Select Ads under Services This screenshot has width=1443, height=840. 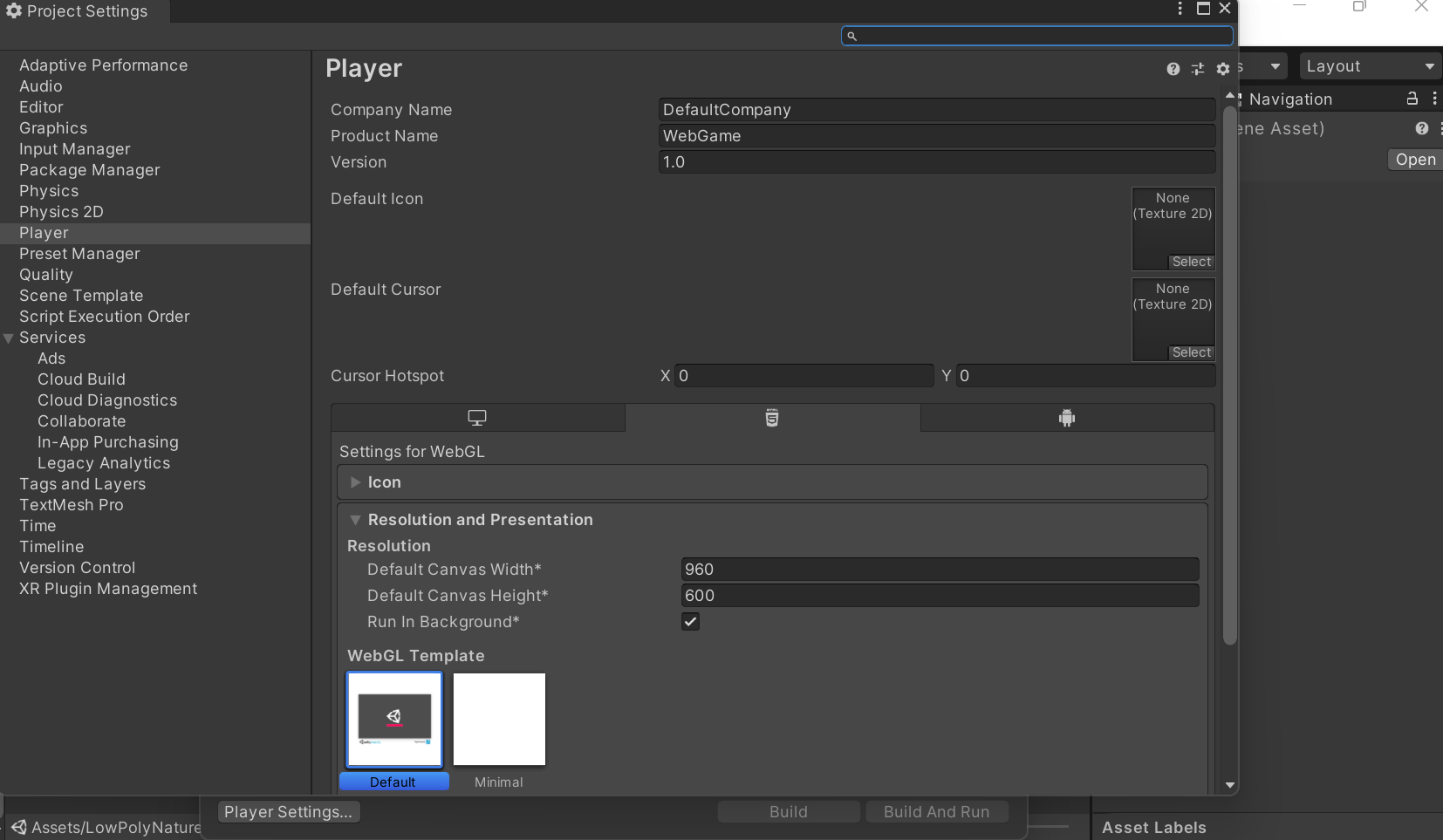(51, 359)
